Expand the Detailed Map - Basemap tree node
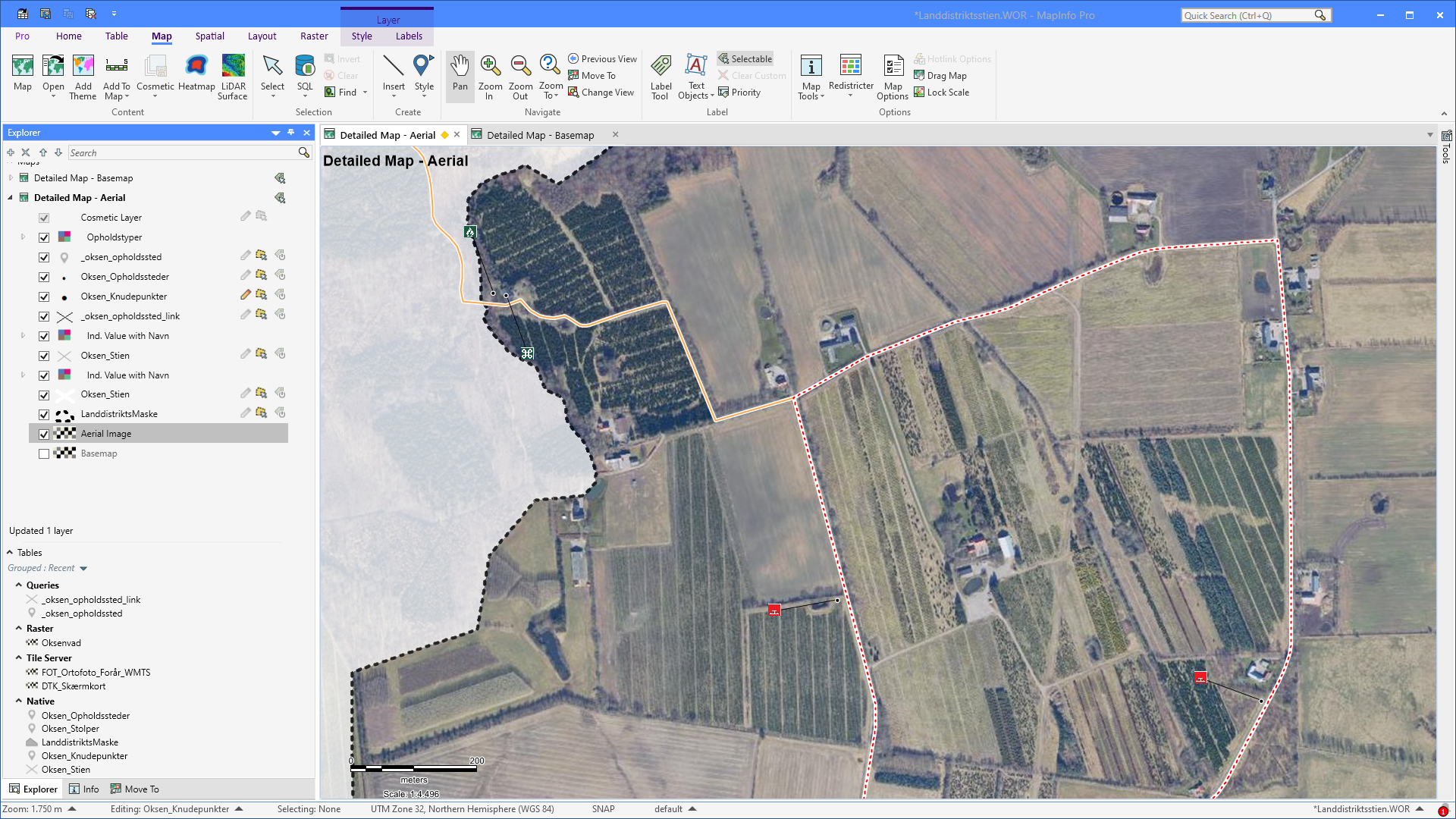This screenshot has height=819, width=1456. (x=11, y=178)
